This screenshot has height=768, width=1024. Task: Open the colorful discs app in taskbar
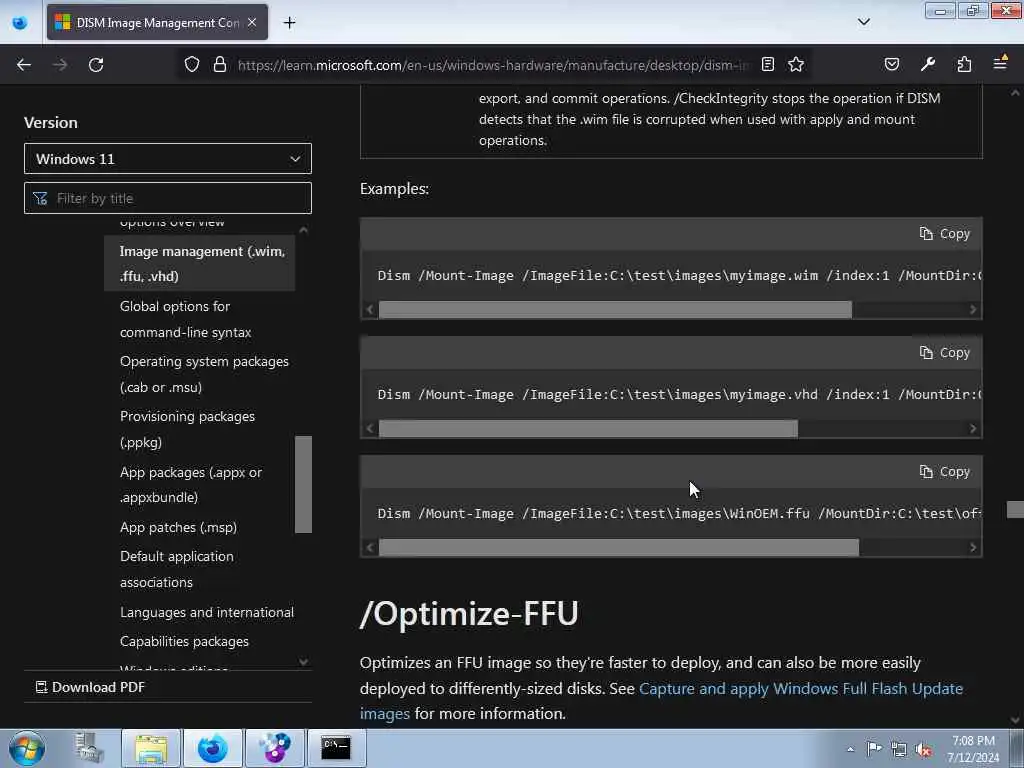pyautogui.click(x=274, y=748)
